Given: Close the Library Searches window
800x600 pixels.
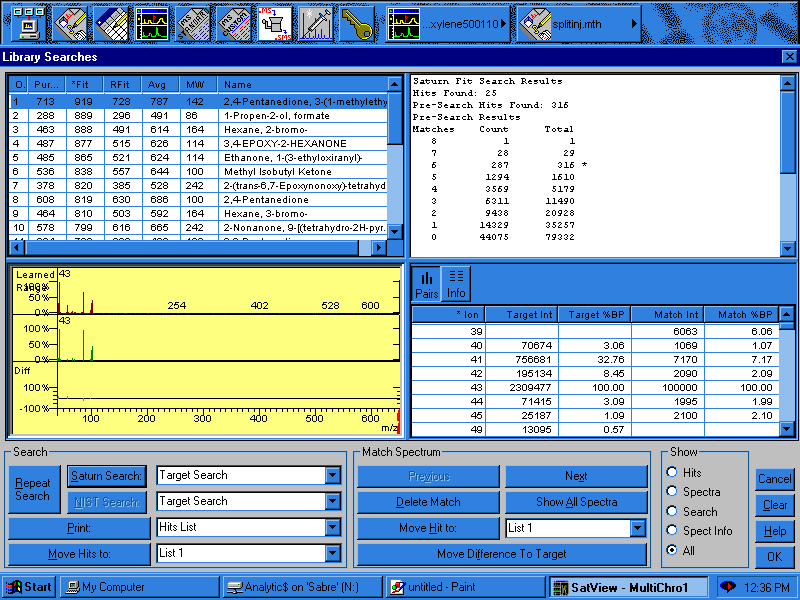Looking at the screenshot, I should click(789, 57).
